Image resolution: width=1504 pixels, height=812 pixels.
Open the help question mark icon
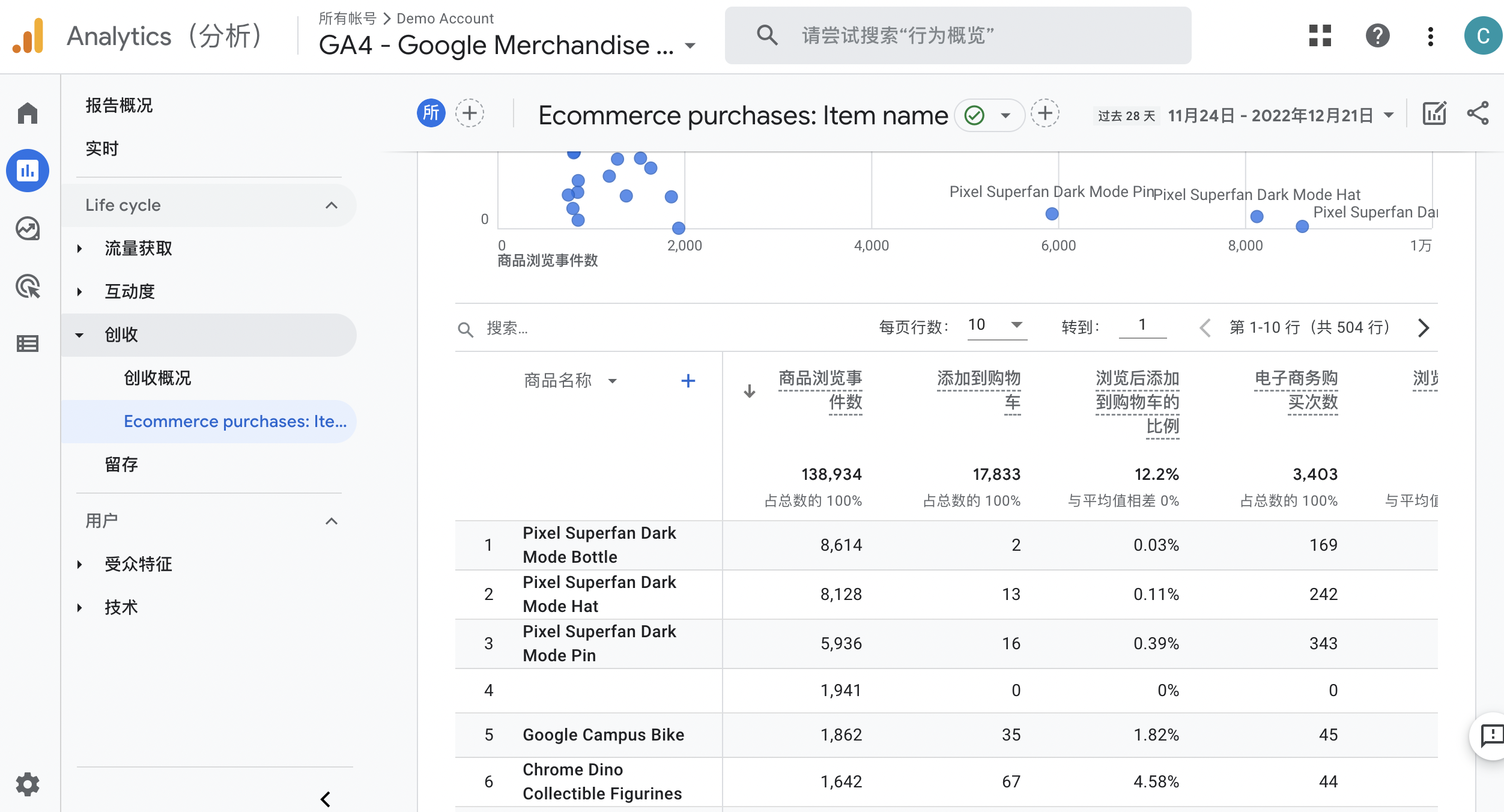(1377, 36)
